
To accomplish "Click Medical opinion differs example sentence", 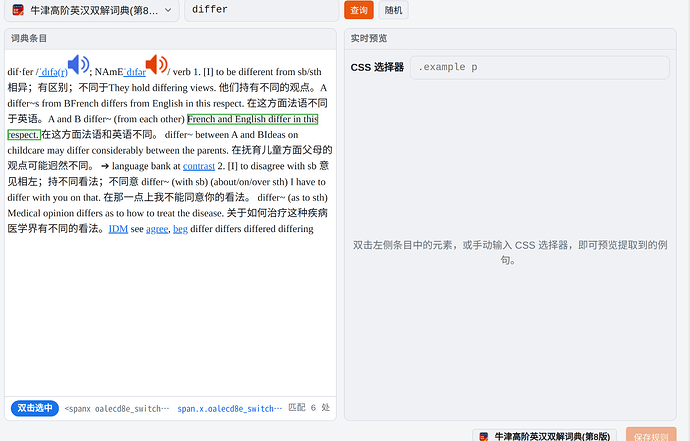I will click(116, 213).
